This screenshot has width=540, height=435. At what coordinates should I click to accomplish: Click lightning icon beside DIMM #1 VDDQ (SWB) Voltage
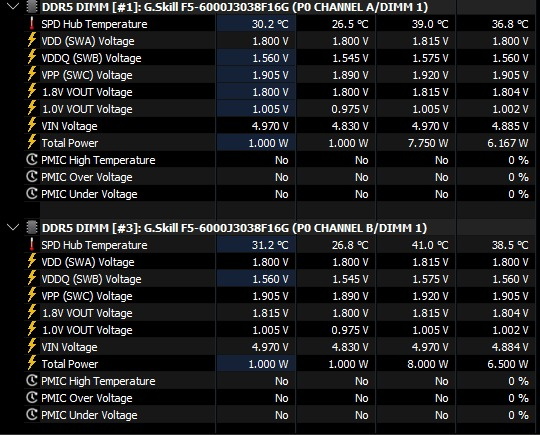pos(32,57)
